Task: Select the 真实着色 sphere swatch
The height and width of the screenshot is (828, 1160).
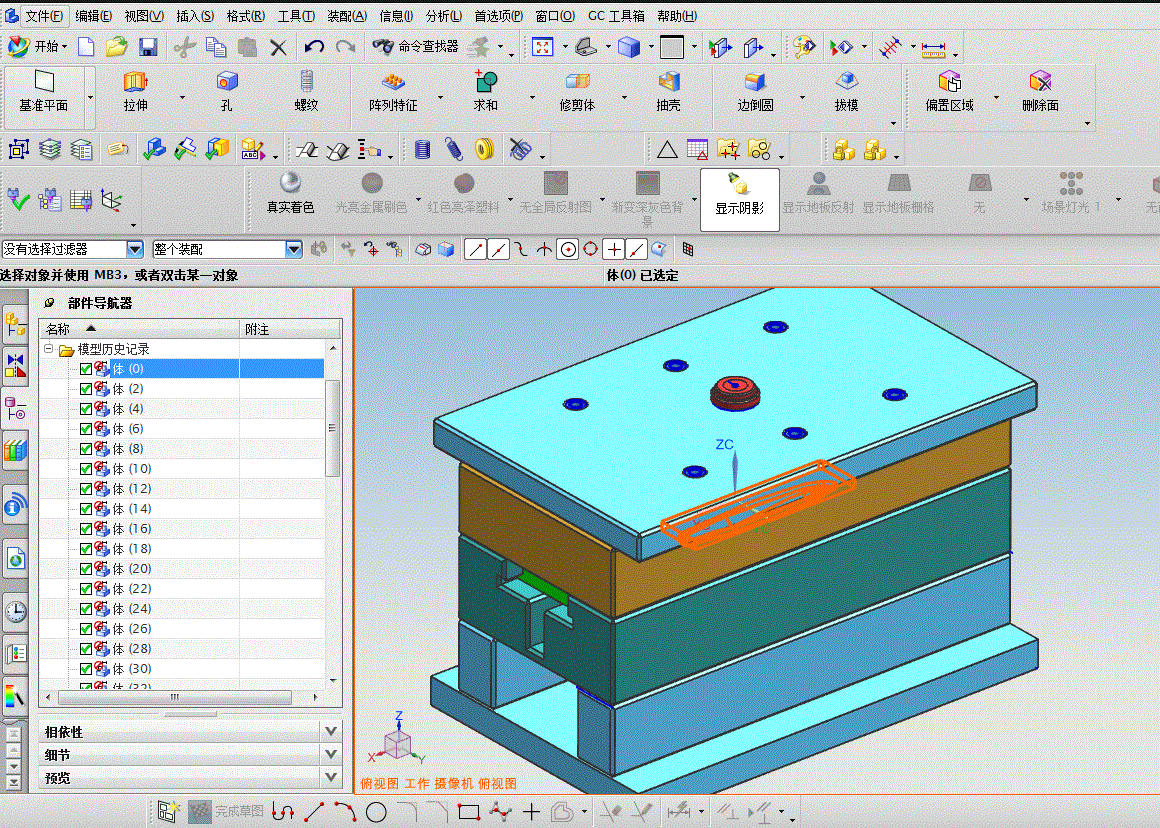Action: coord(290,184)
